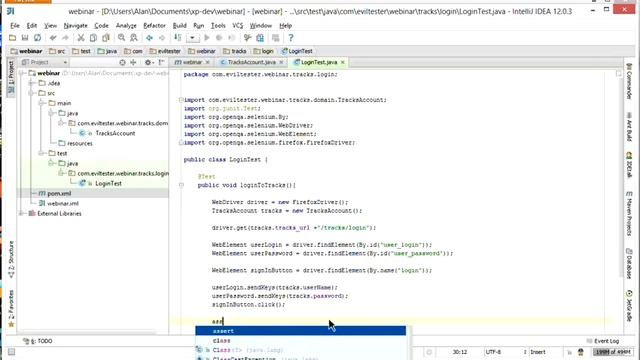Image resolution: width=640 pixels, height=360 pixels.
Task: Click the Cut scissors icon
Action: coord(81,38)
